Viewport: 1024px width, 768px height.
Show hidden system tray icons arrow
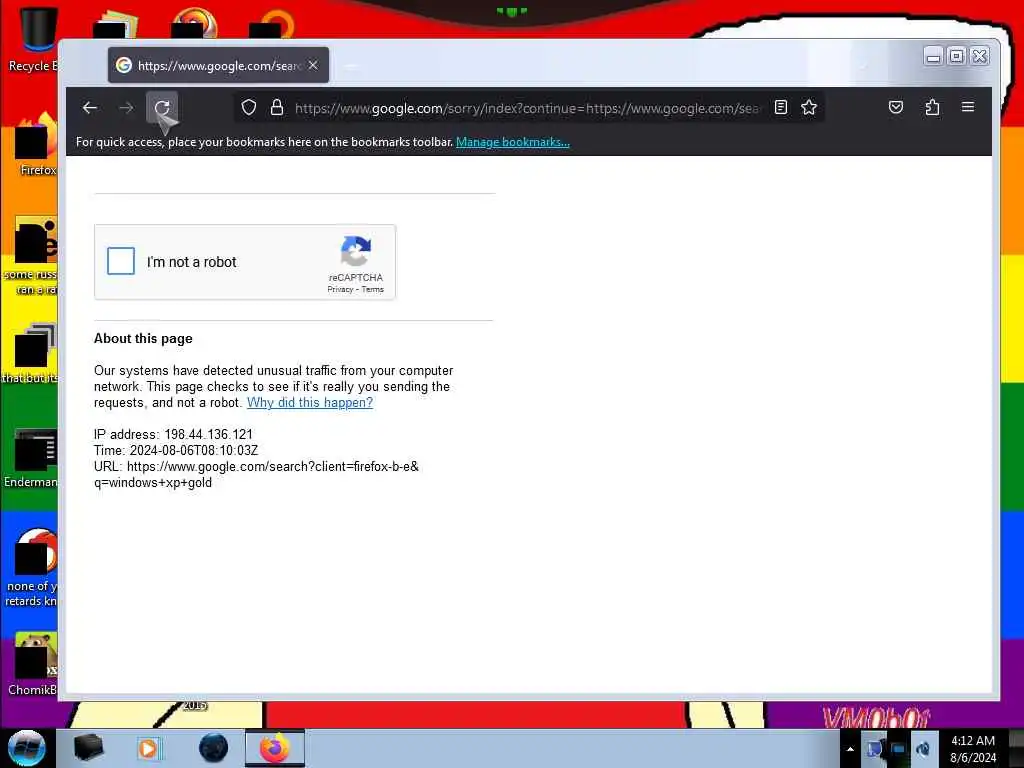tap(850, 749)
